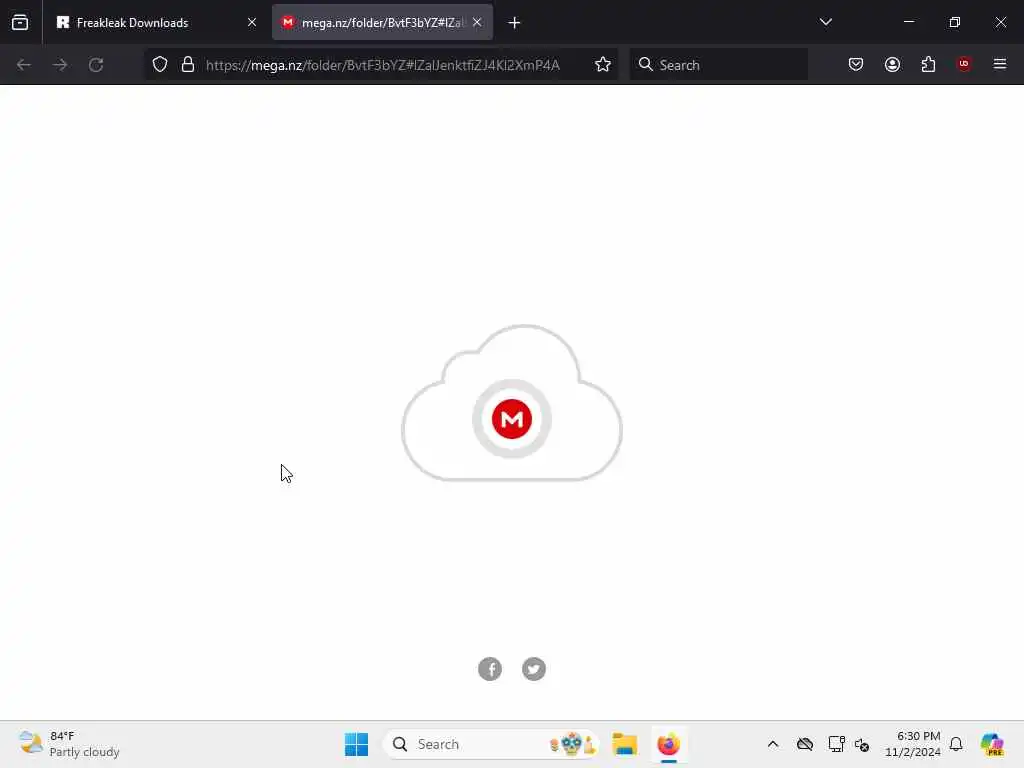Bookmark this page with star icon
The image size is (1024, 768).
click(x=603, y=65)
